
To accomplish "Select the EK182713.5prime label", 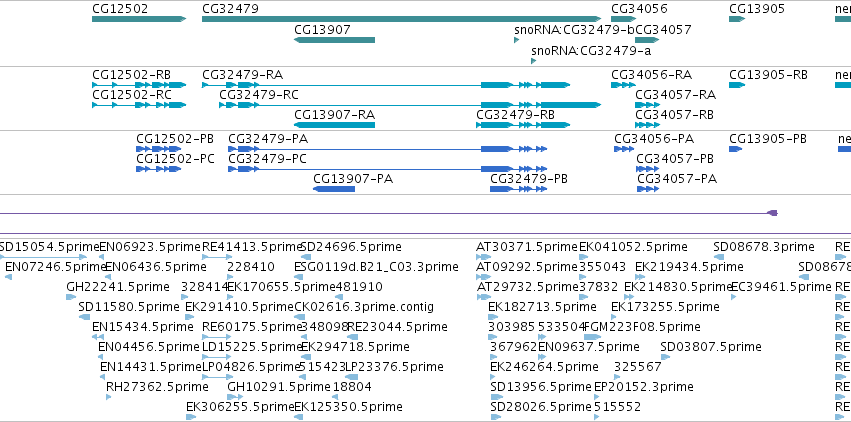I will (x=542, y=307).
